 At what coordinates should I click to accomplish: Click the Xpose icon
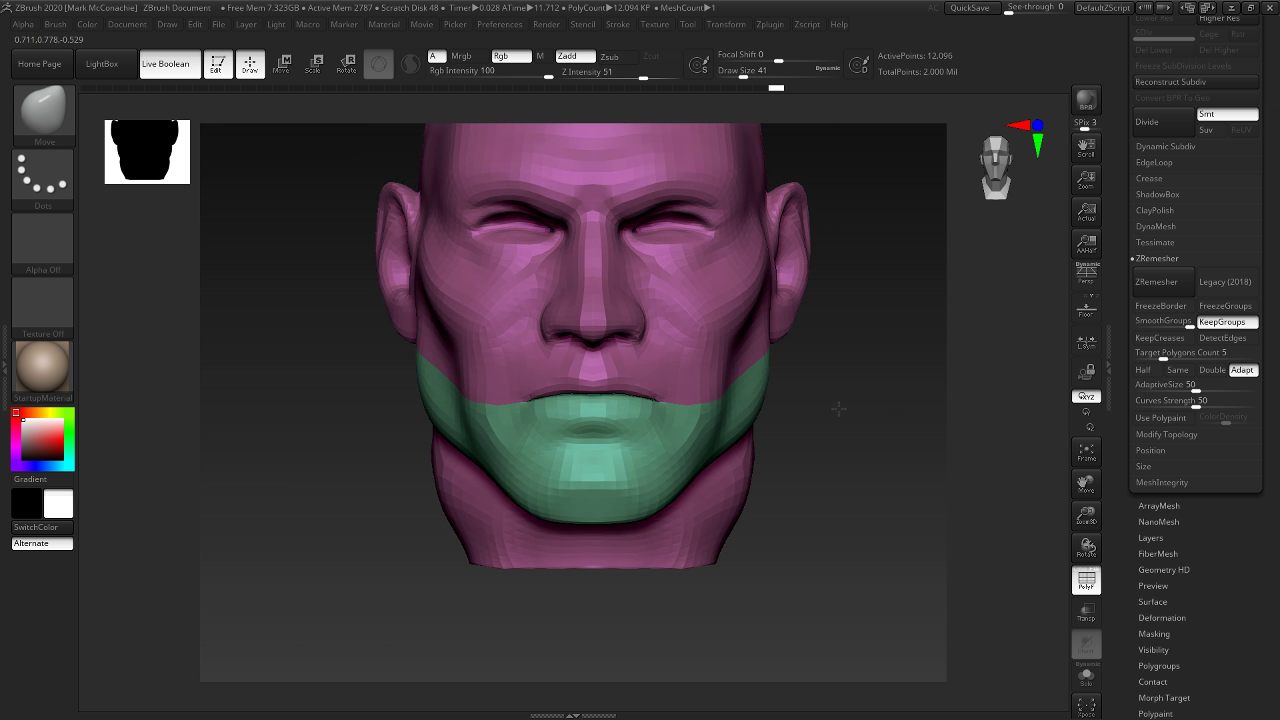point(1086,707)
